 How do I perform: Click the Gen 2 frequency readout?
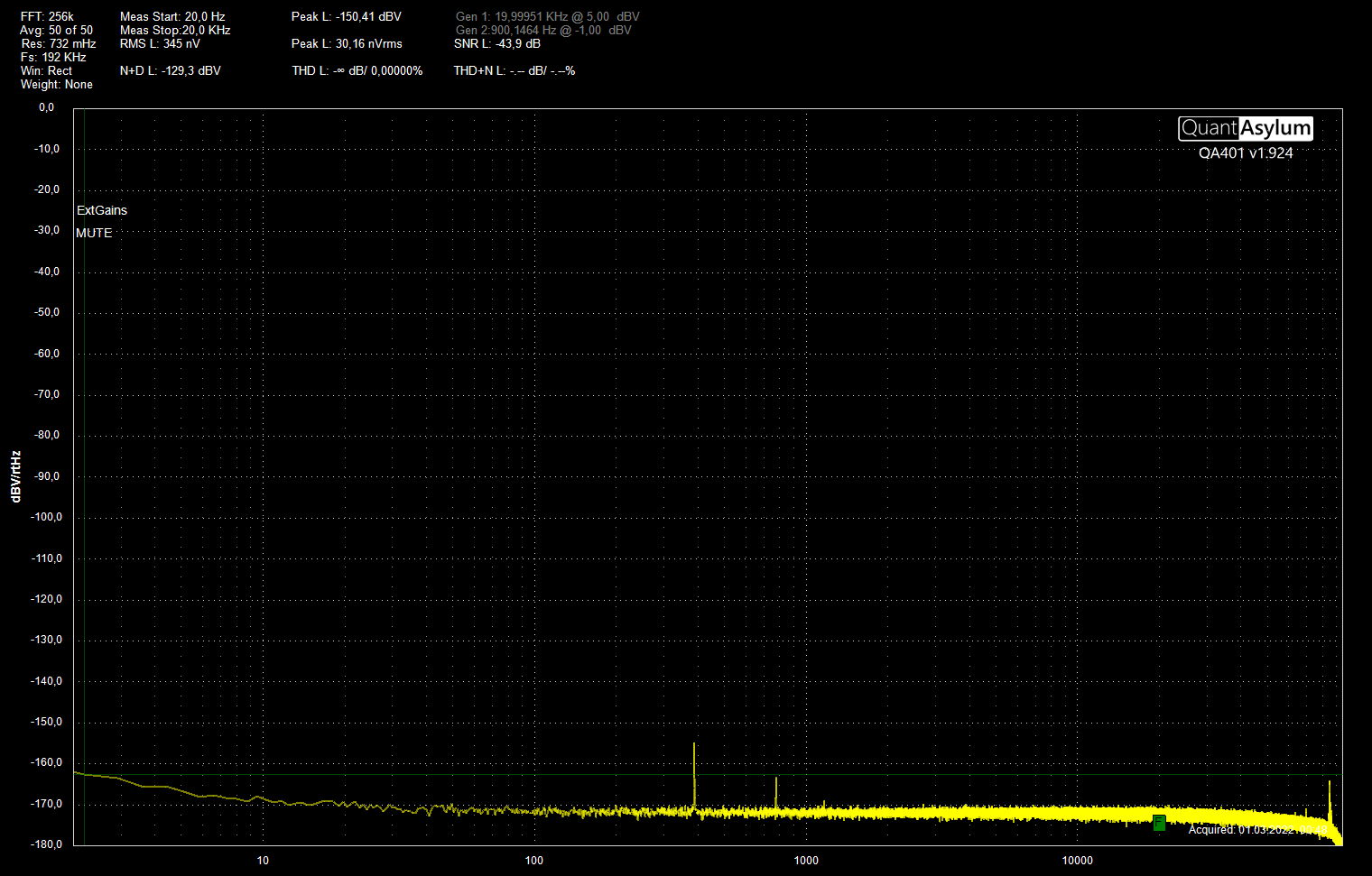[543, 30]
